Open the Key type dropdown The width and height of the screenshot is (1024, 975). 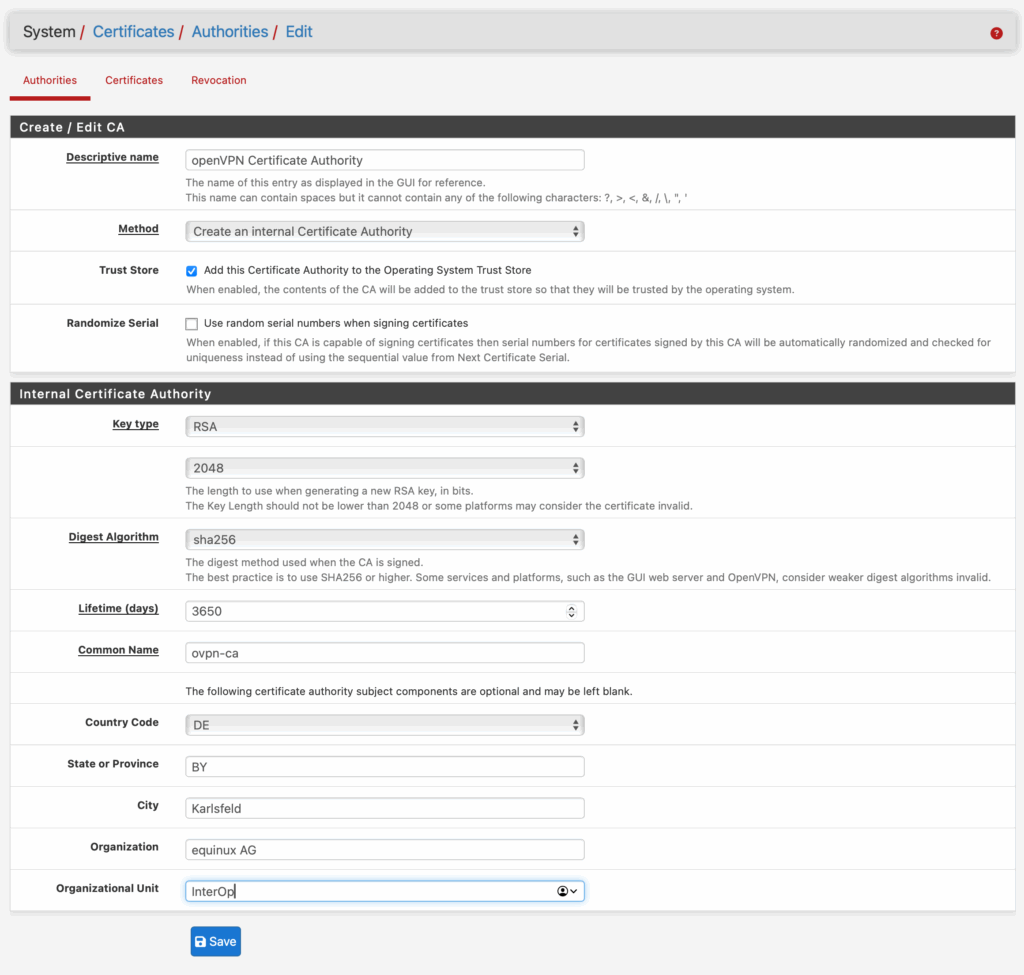(384, 426)
